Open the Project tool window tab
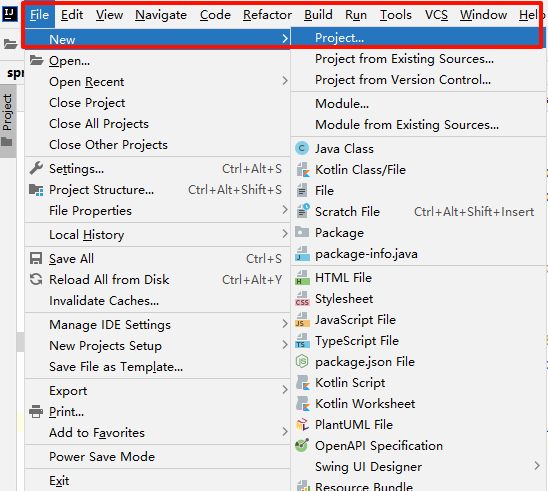Screen dimensions: 548x491 [x=8, y=121]
